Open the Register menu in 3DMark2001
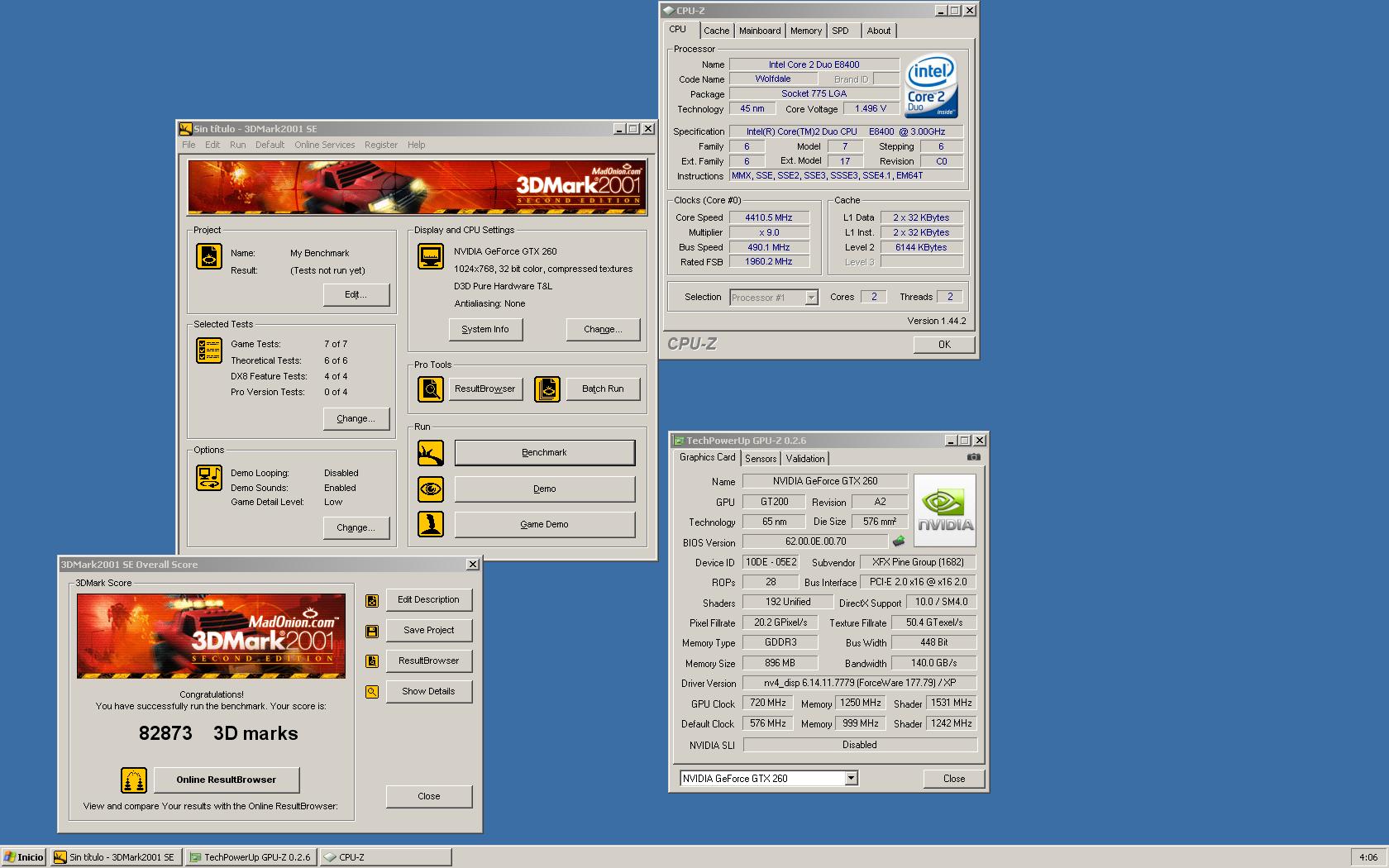1389x868 pixels. click(x=381, y=145)
